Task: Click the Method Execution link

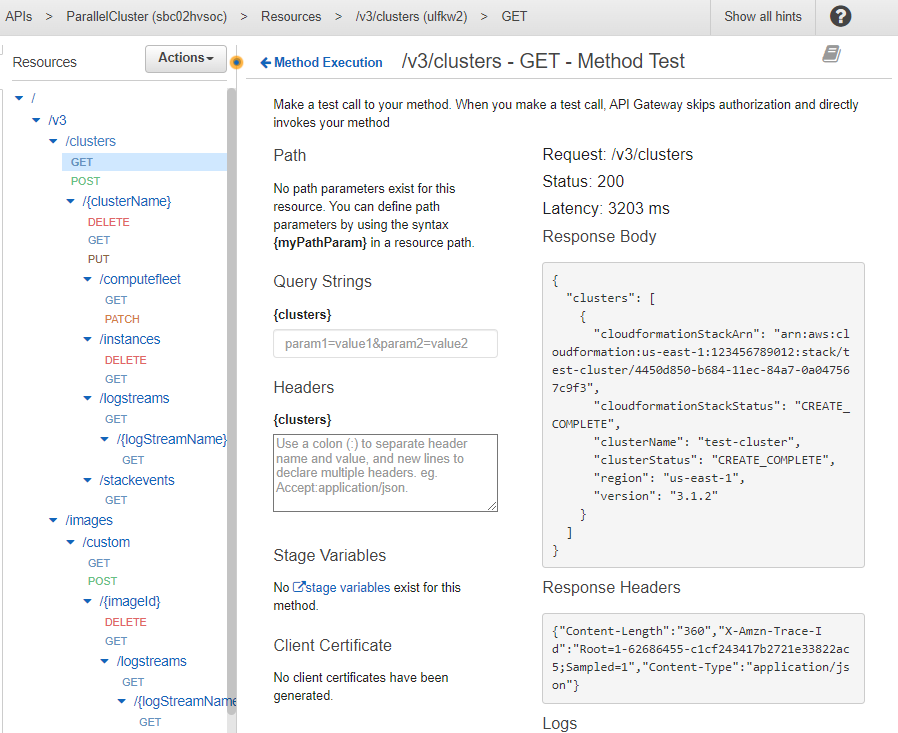Action: [328, 62]
